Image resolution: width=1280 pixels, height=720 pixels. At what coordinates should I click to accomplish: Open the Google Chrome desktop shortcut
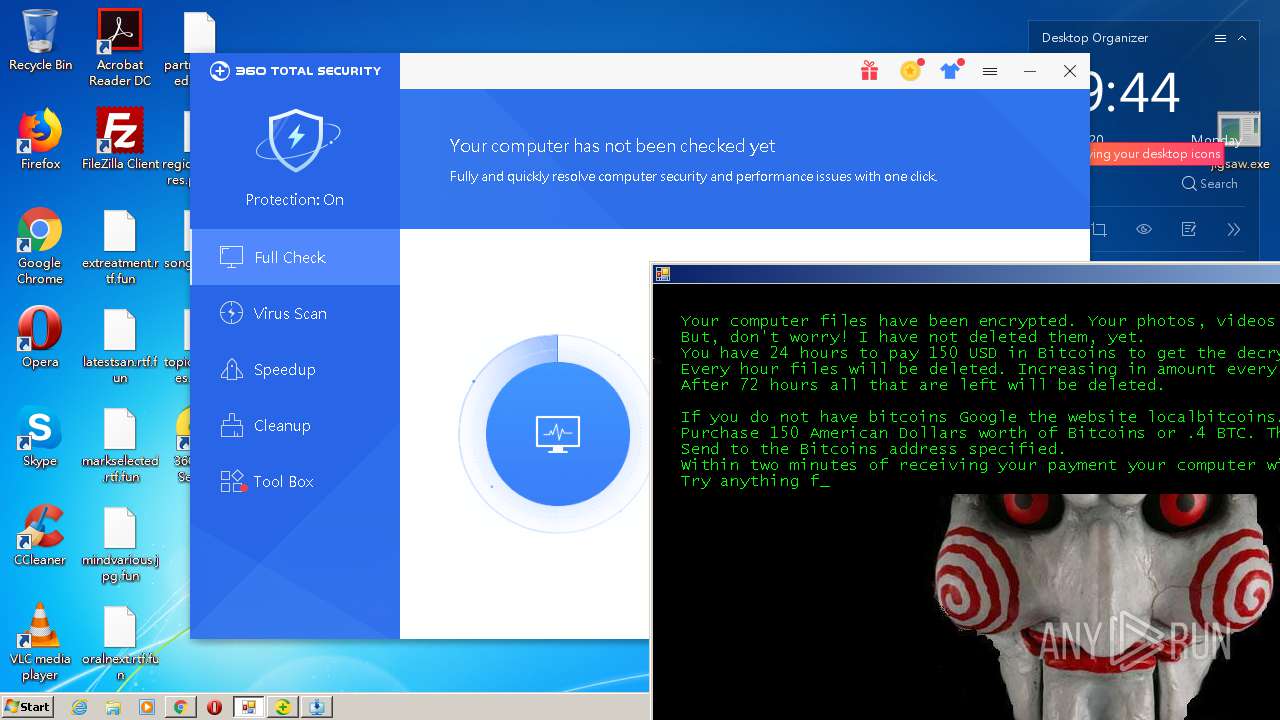[40, 246]
